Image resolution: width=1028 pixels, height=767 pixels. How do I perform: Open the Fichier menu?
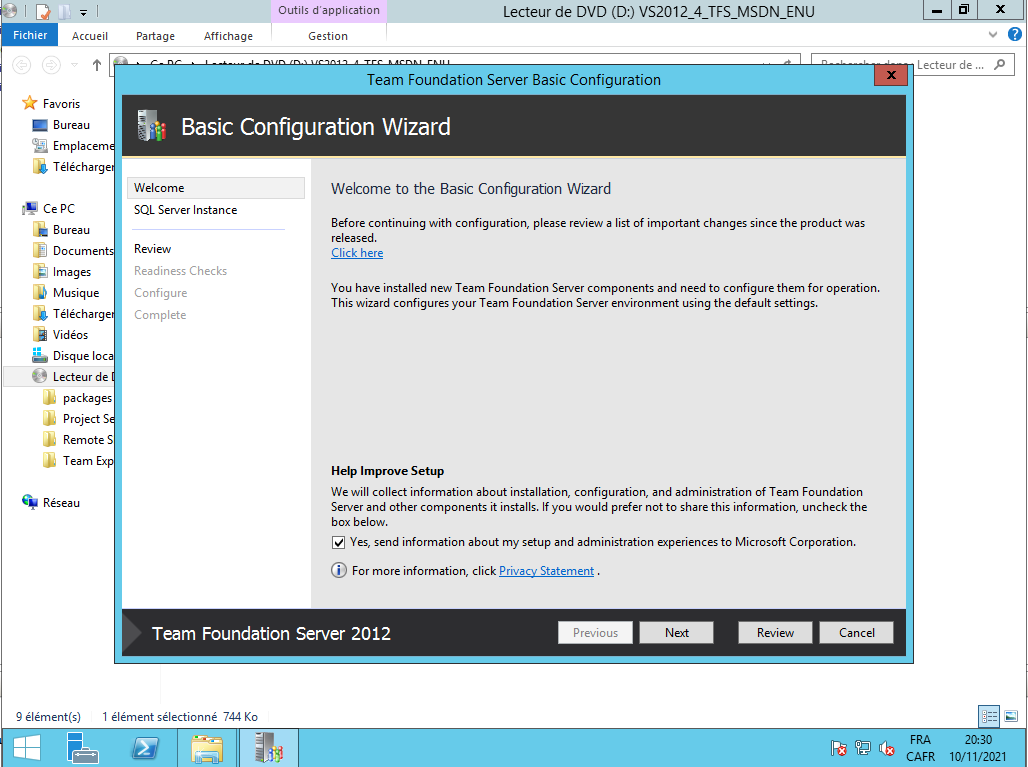click(x=30, y=36)
